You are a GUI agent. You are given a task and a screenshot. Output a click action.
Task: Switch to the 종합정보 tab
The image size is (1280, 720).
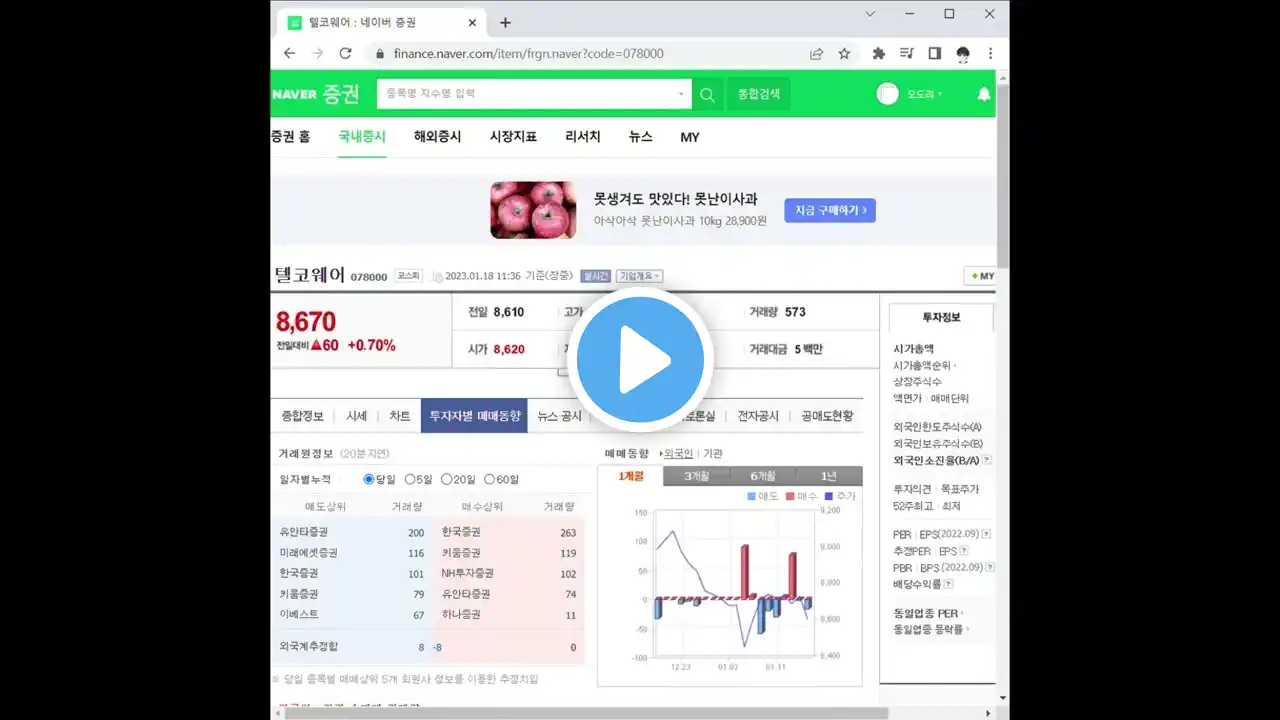pos(303,416)
